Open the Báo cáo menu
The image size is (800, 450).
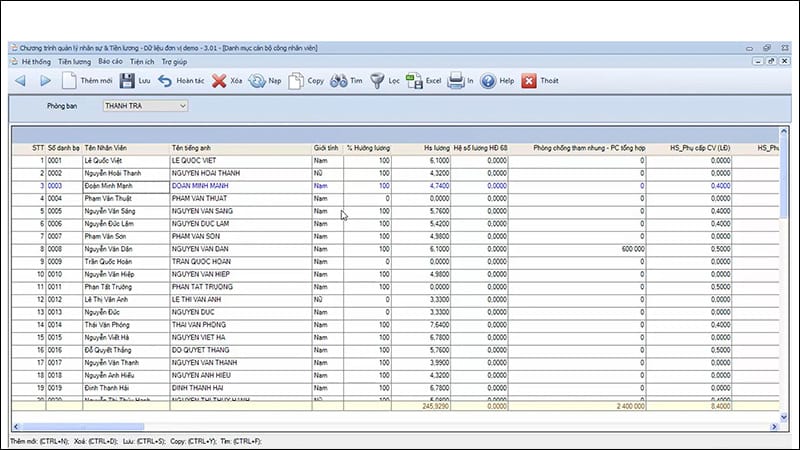(x=110, y=61)
